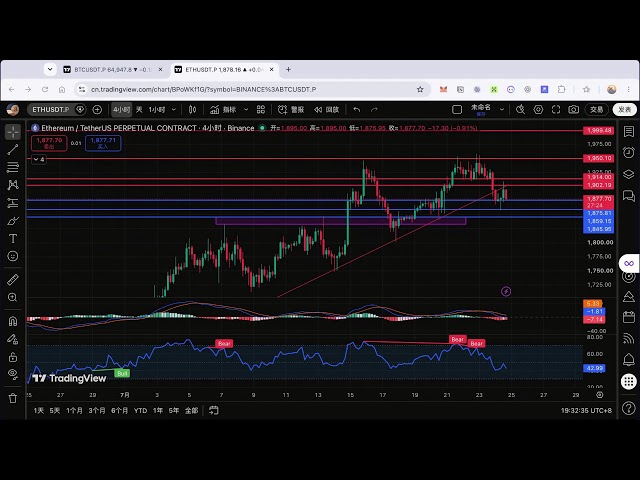Collapse the indicator legend chevron labeled 4
The height and width of the screenshot is (480, 640).
[39, 159]
